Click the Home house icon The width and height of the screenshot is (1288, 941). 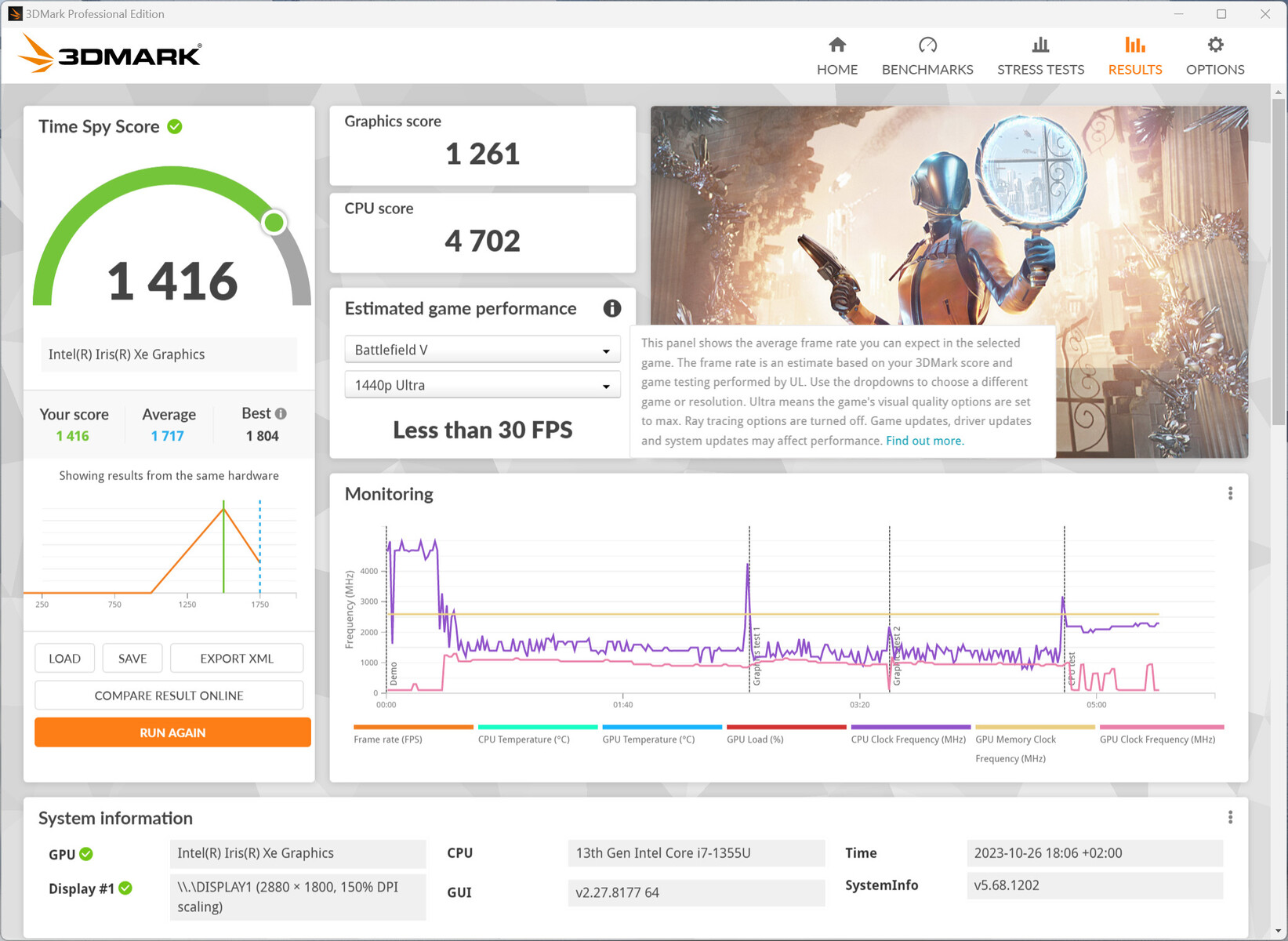click(837, 45)
